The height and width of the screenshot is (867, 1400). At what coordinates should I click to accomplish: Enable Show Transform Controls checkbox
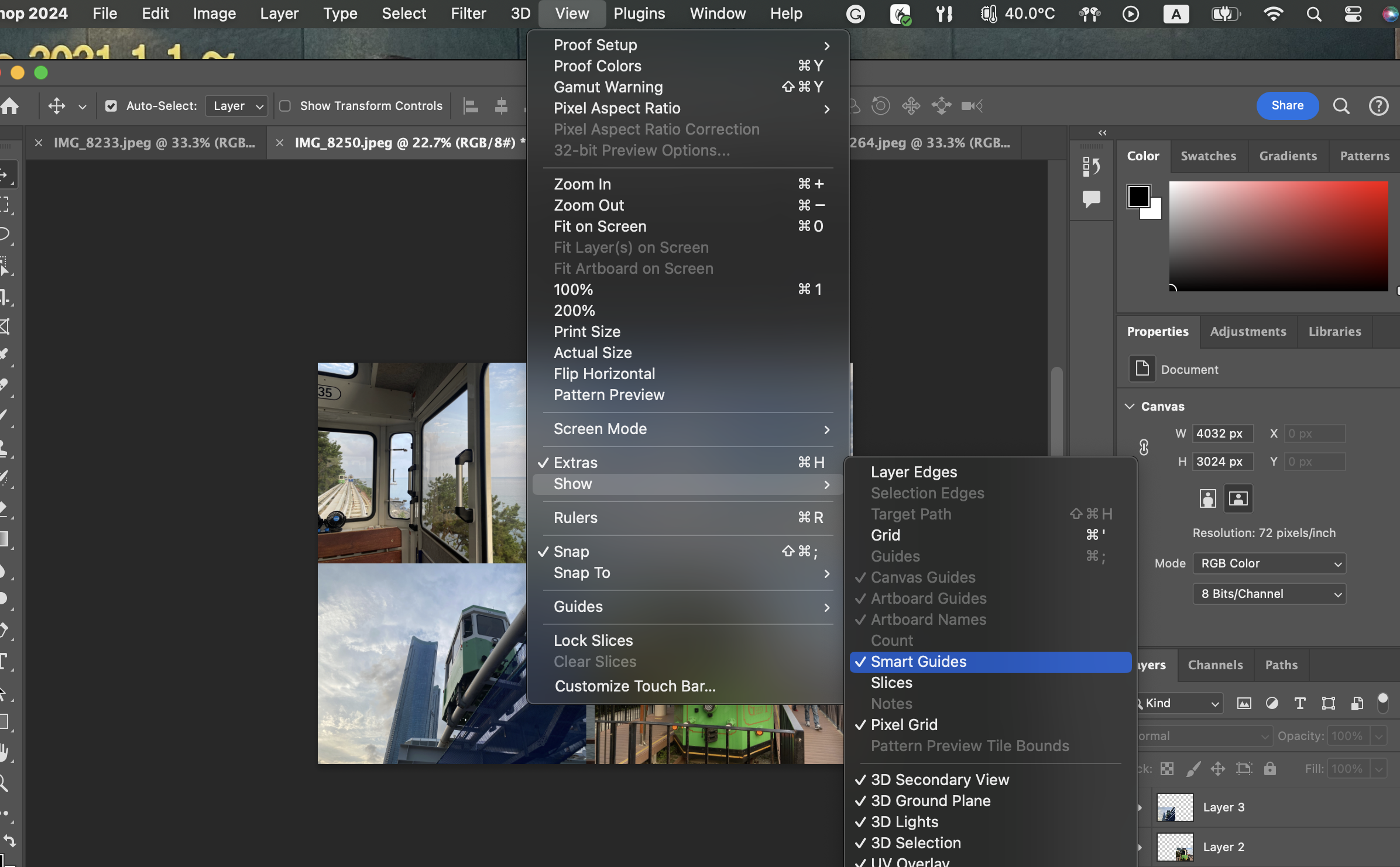pyautogui.click(x=285, y=106)
